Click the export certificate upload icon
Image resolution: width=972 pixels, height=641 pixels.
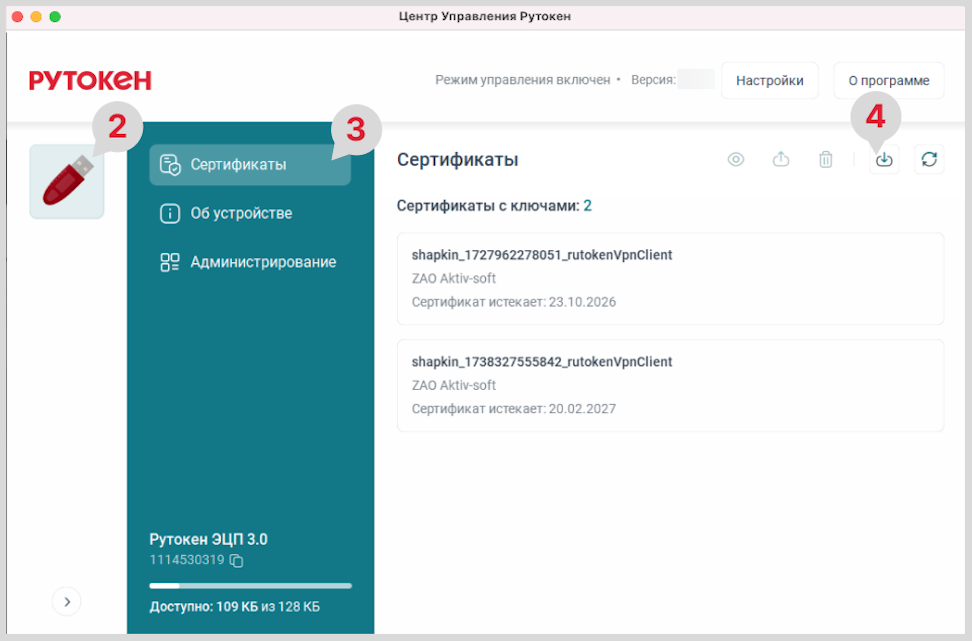click(x=781, y=160)
